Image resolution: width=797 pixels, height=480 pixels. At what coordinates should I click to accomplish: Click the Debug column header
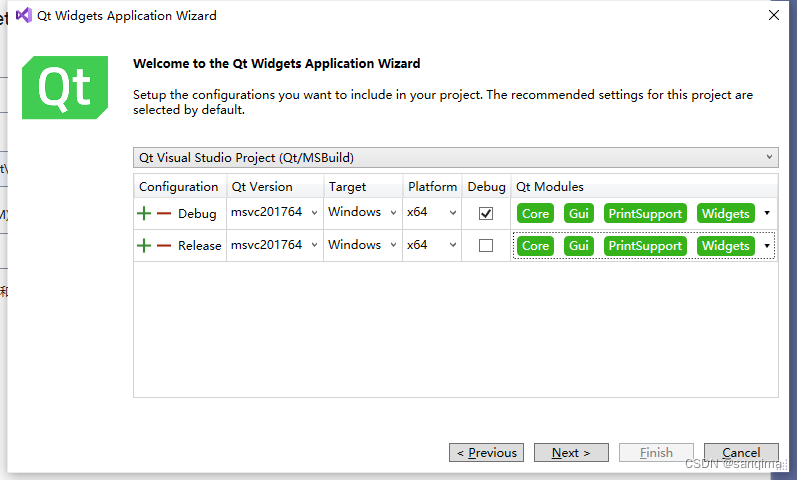click(x=486, y=187)
